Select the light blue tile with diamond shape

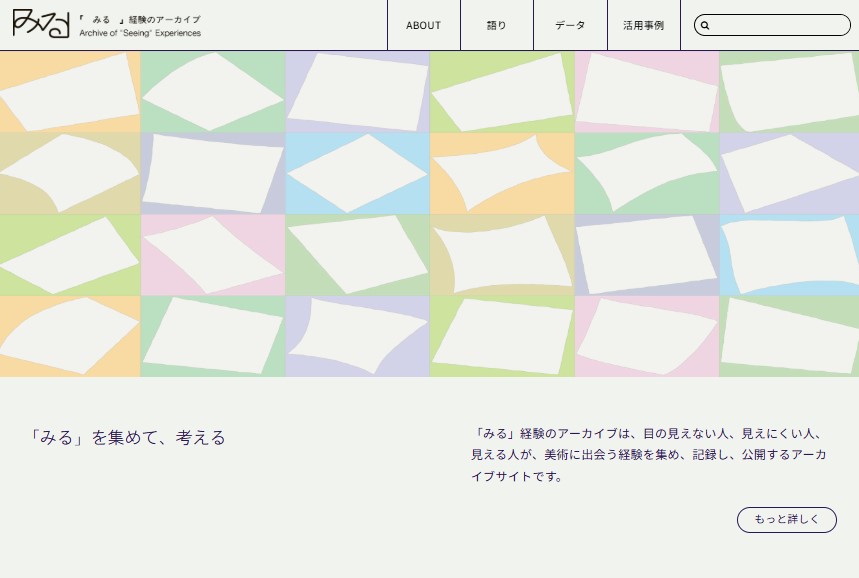click(358, 173)
